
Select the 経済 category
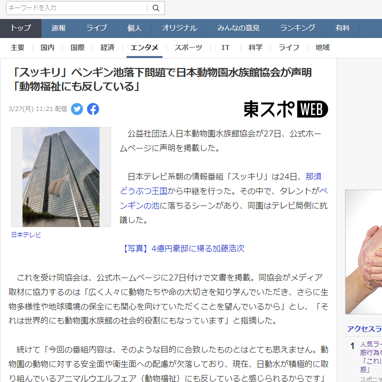point(108,48)
